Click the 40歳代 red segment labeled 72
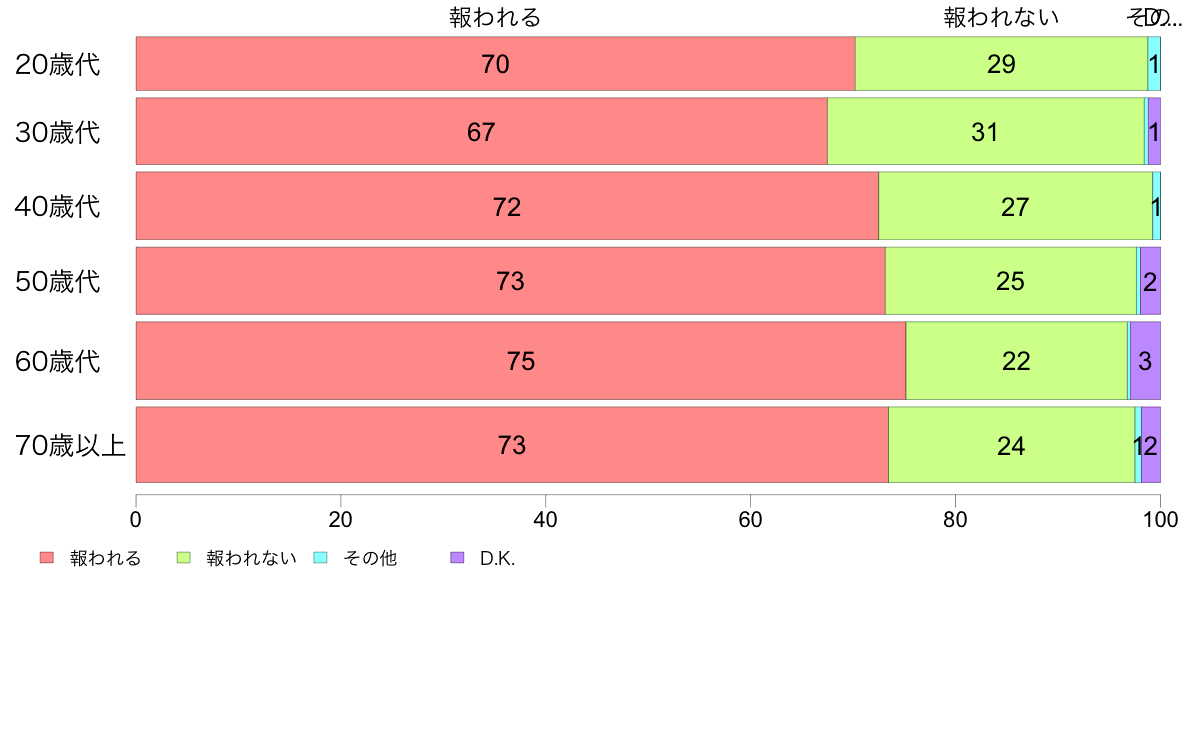 pyautogui.click(x=507, y=206)
